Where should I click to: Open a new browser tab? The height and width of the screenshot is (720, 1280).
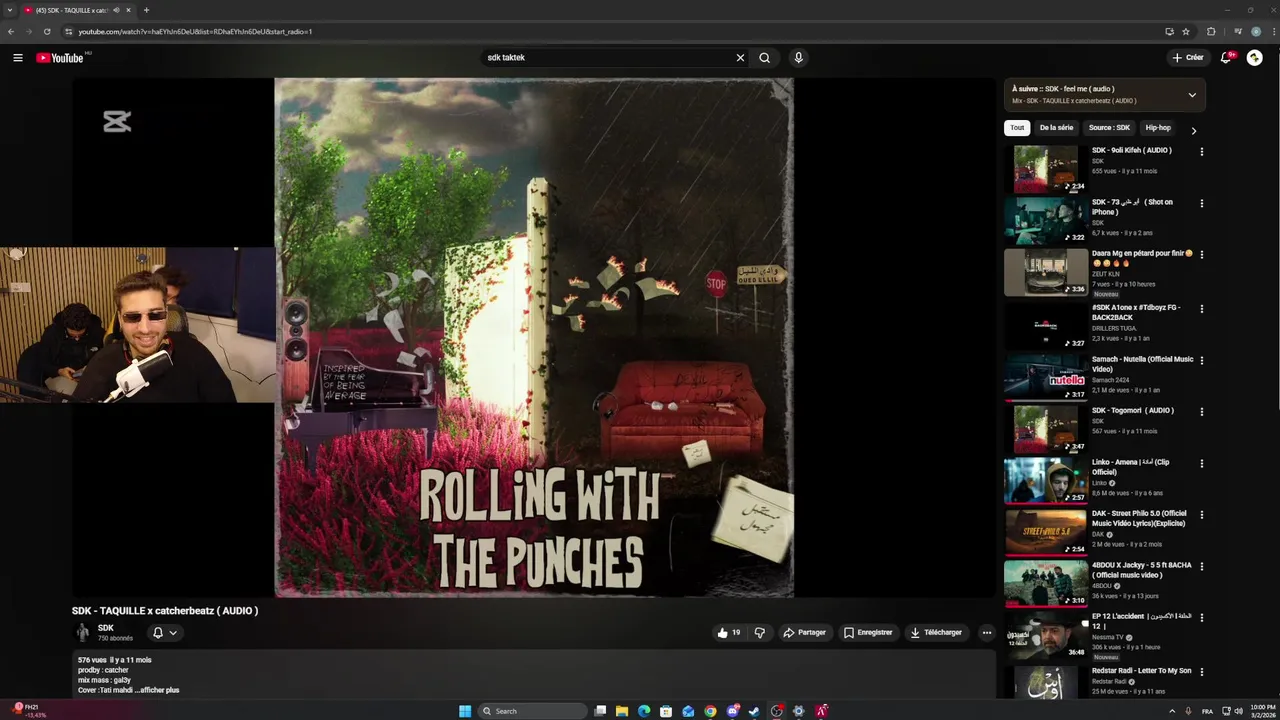tap(146, 10)
